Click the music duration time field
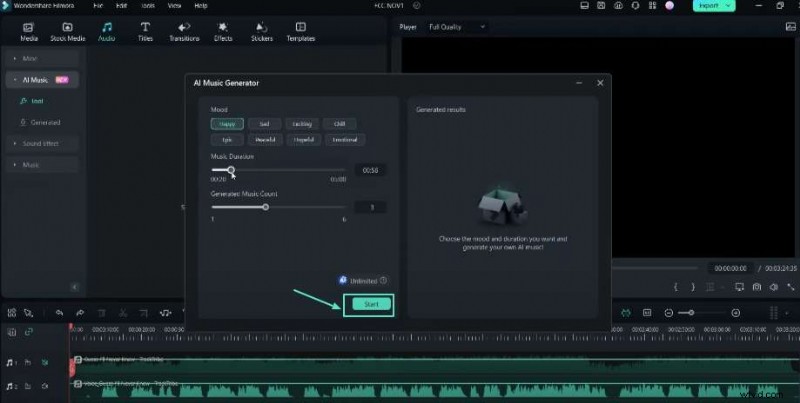 pyautogui.click(x=370, y=170)
